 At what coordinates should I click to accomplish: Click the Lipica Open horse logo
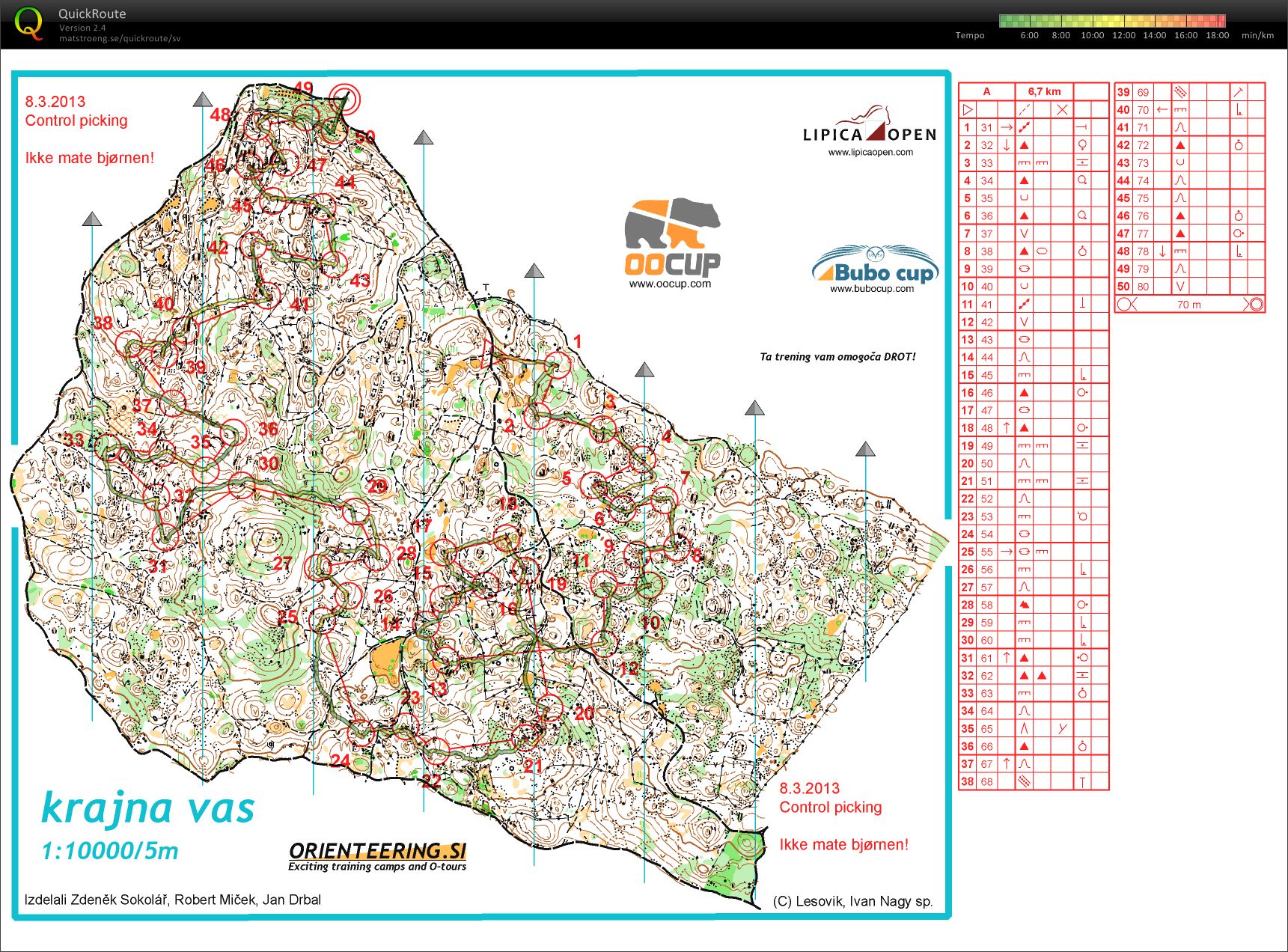[870, 123]
